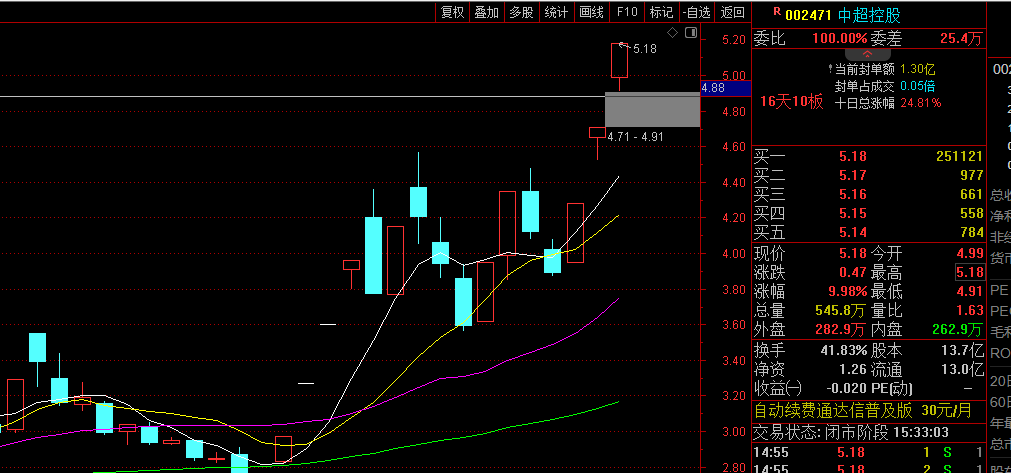Click the 4.71 - 4.91 gap range label
Image resolution: width=1011 pixels, height=473 pixels.
(635, 137)
